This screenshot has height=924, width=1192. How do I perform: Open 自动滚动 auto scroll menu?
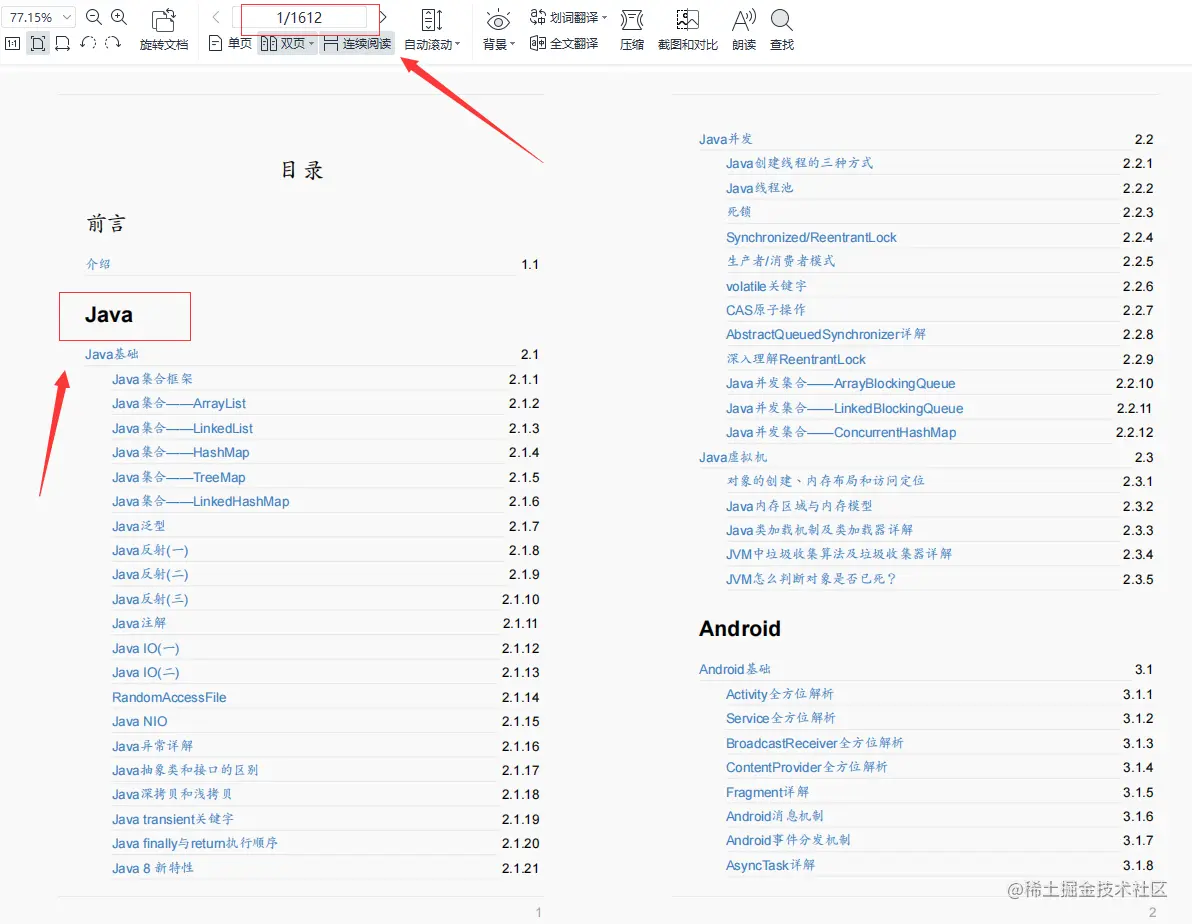point(432,30)
